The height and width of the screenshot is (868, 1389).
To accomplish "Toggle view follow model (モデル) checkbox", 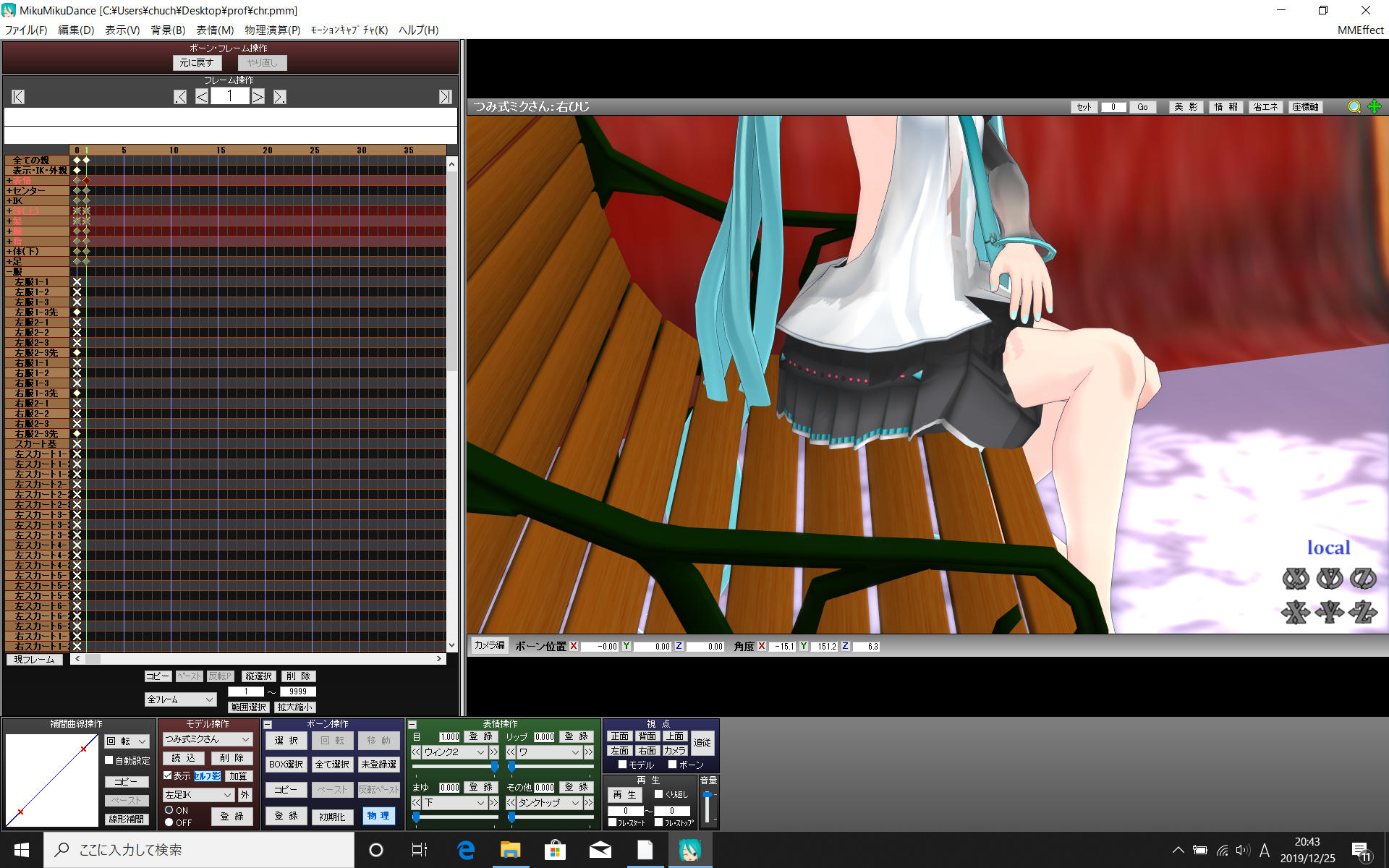I will click(622, 765).
